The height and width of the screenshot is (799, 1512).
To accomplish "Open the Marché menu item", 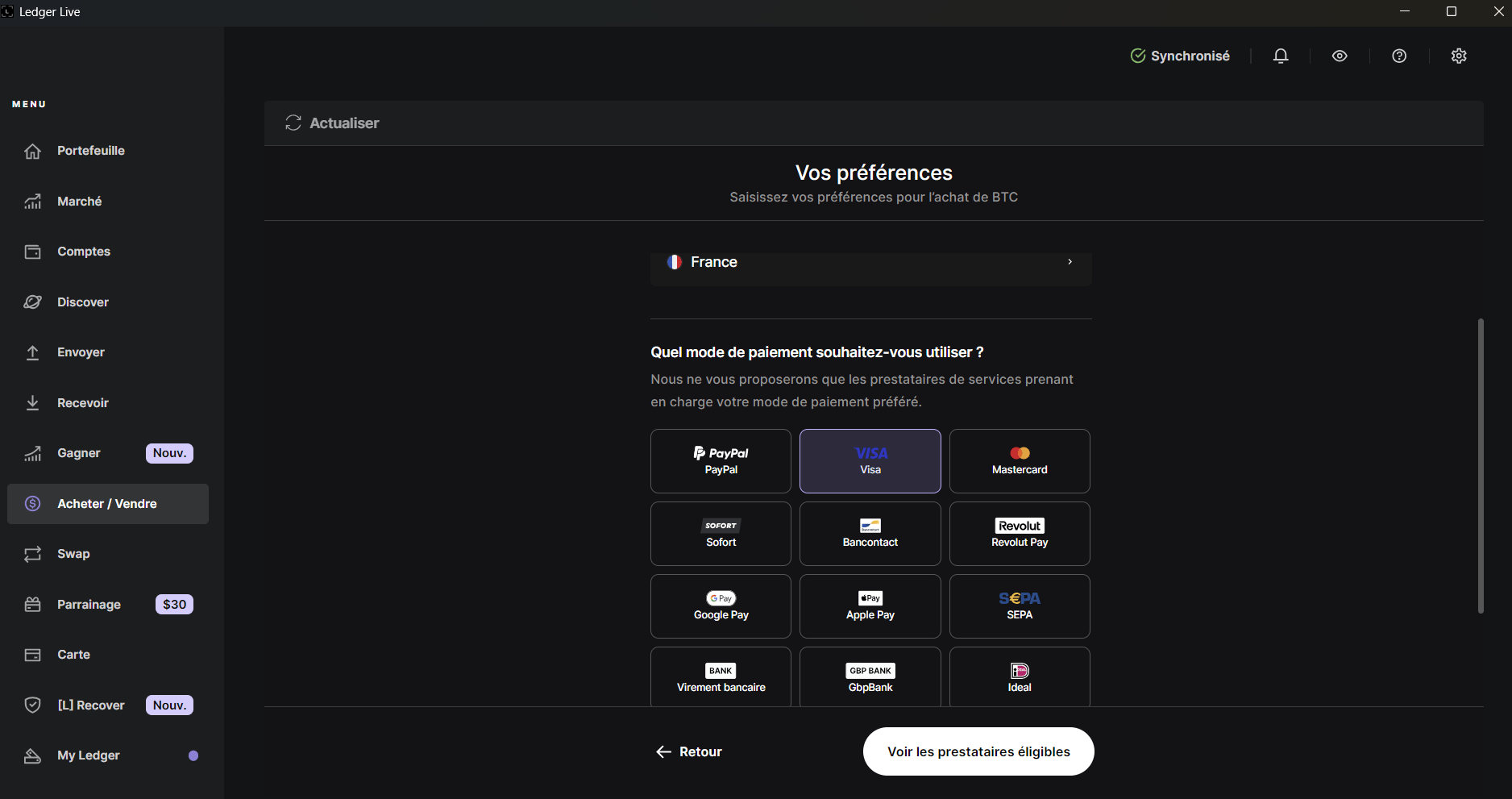I will click(x=79, y=202).
